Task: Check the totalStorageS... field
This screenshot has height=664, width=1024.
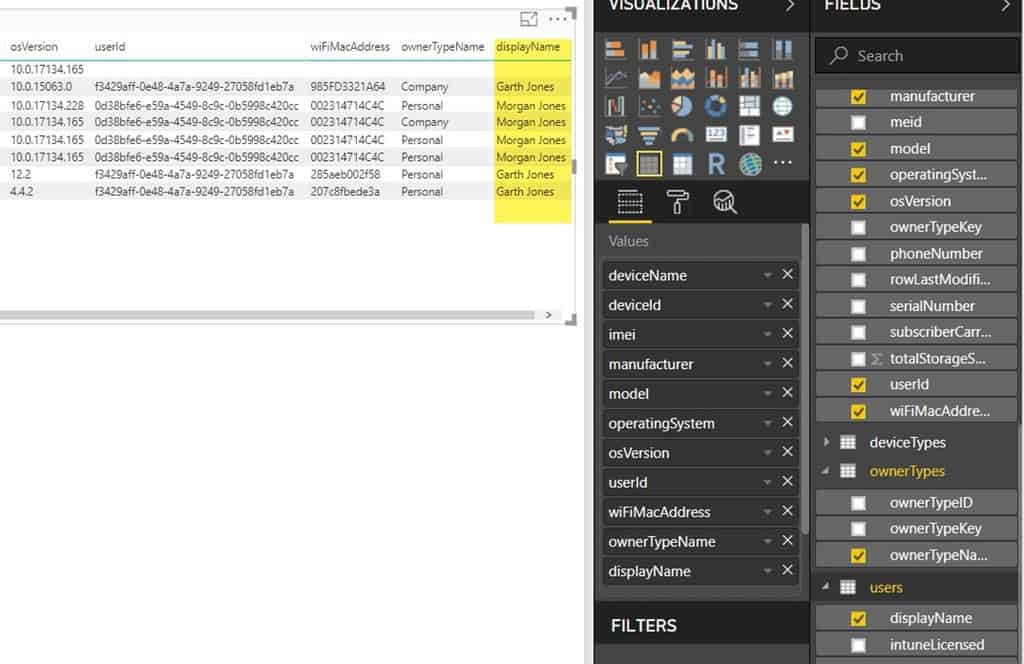Action: [x=858, y=358]
